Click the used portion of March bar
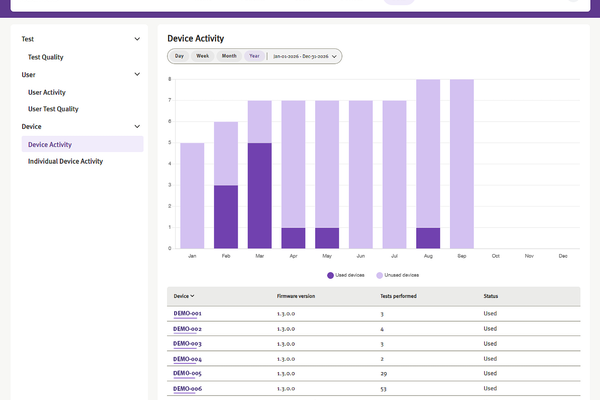The height and width of the screenshot is (400, 600). [260, 196]
